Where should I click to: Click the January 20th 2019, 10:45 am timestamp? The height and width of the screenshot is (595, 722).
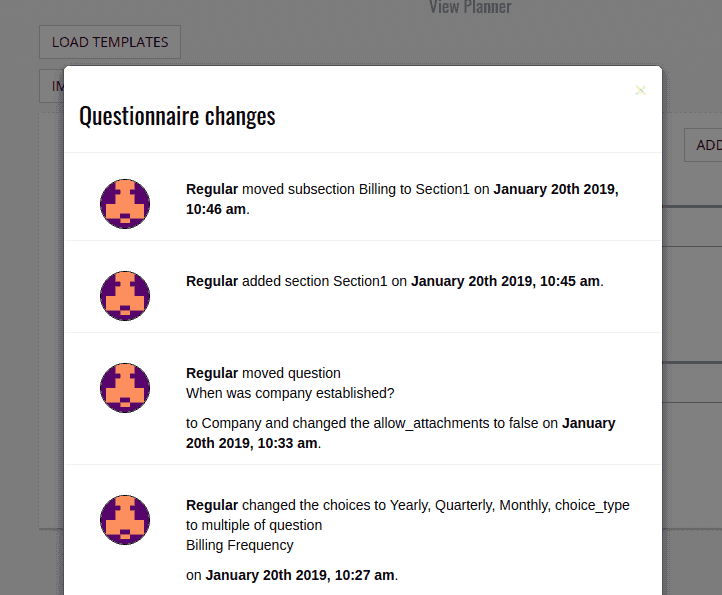coord(505,281)
